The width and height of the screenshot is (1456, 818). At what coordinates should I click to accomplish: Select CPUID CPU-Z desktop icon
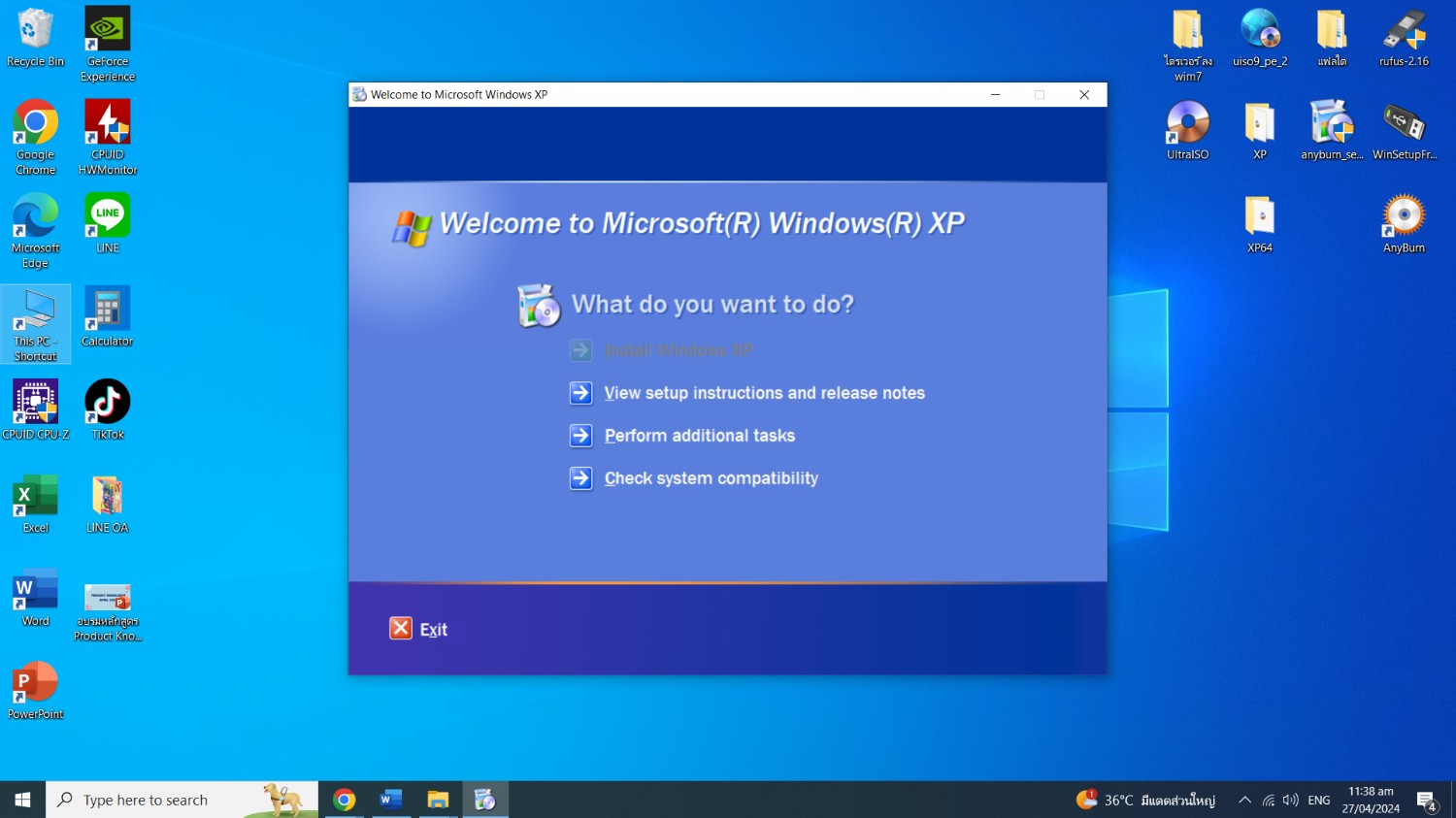(36, 410)
